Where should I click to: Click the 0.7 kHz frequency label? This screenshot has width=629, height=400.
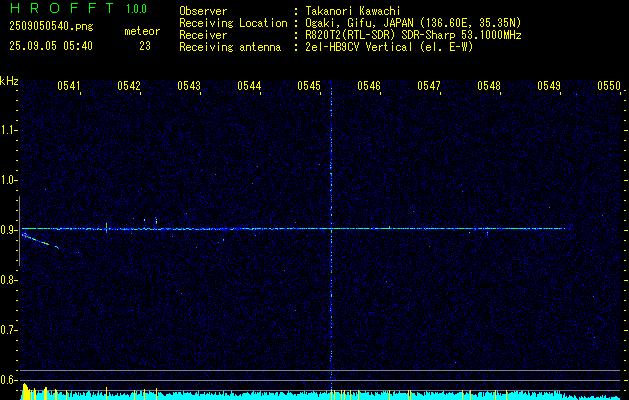click(8, 330)
